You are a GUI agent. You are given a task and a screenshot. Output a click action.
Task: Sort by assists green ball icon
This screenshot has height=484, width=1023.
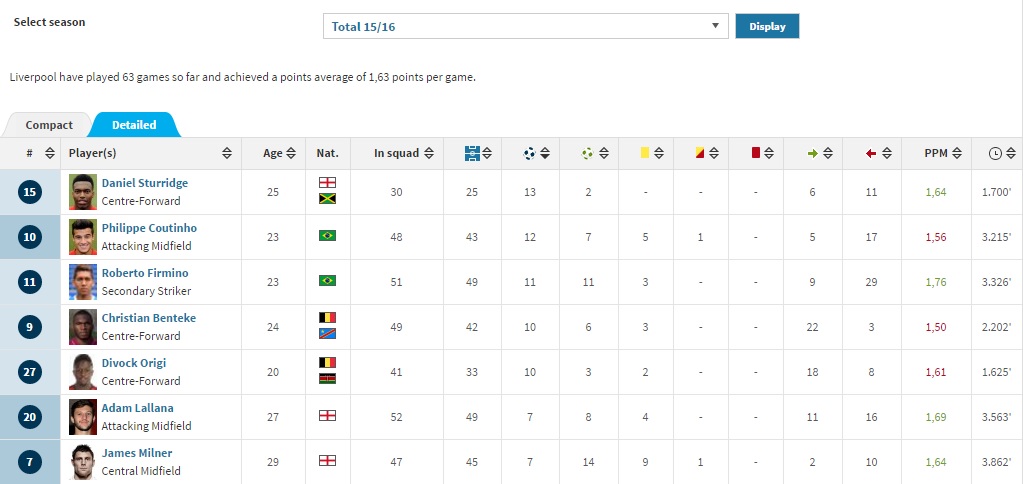(588, 154)
